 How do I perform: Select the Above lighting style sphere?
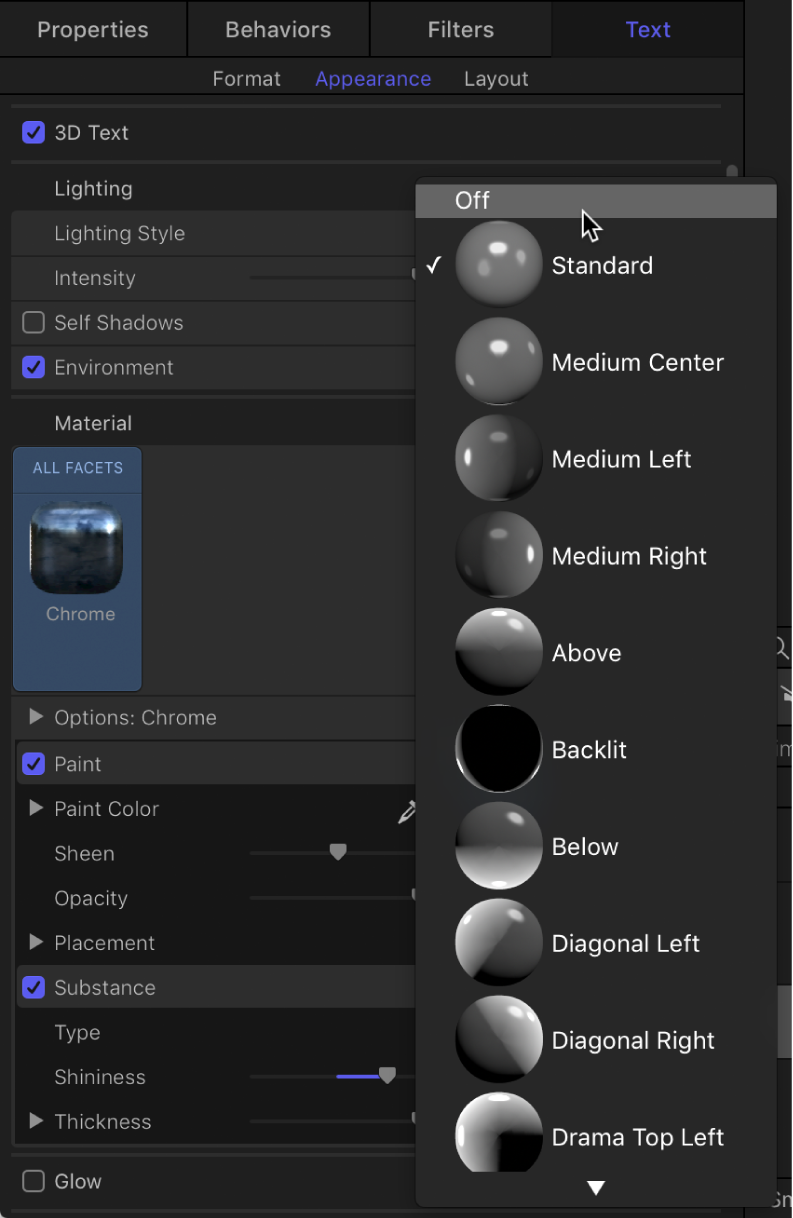coord(498,651)
